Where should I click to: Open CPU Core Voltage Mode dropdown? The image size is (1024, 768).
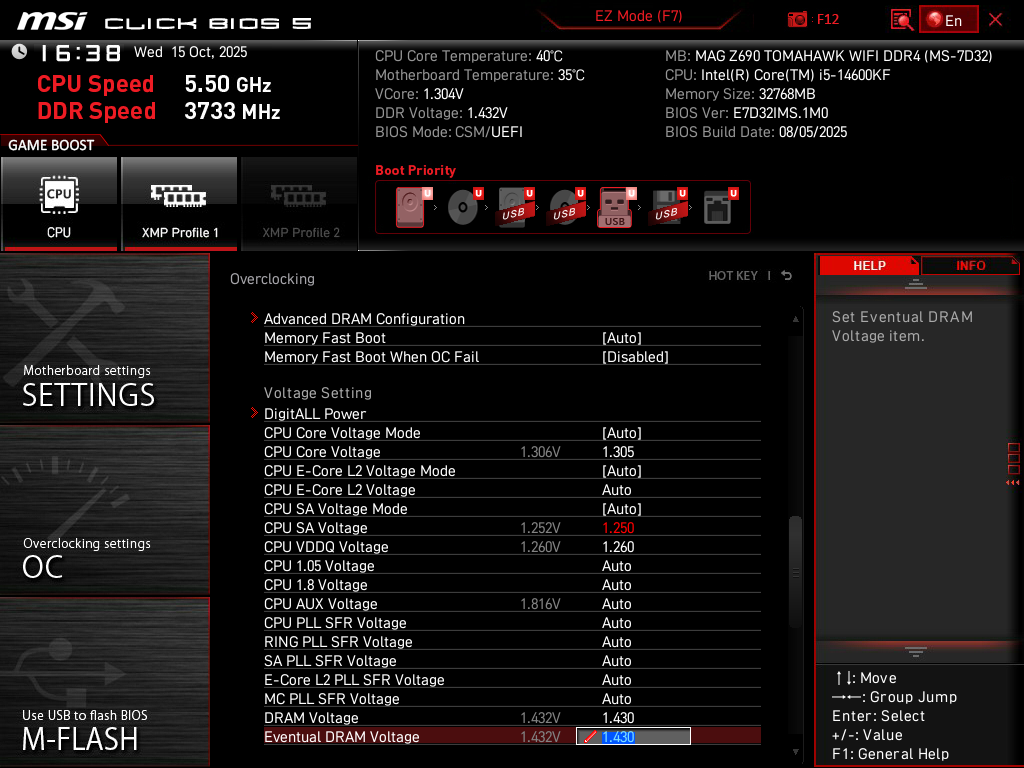pos(622,432)
